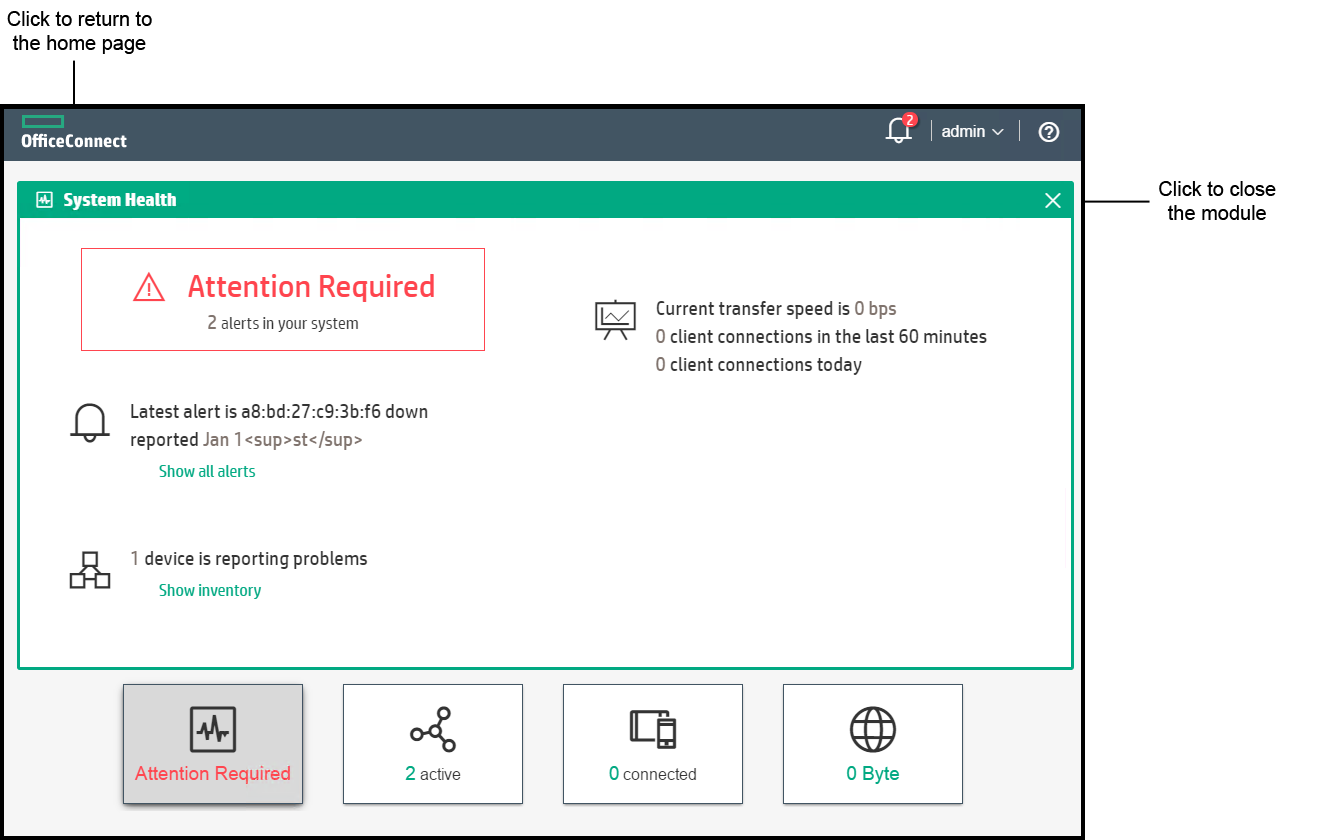Click the System Health pulse icon in panel title

coord(44,200)
